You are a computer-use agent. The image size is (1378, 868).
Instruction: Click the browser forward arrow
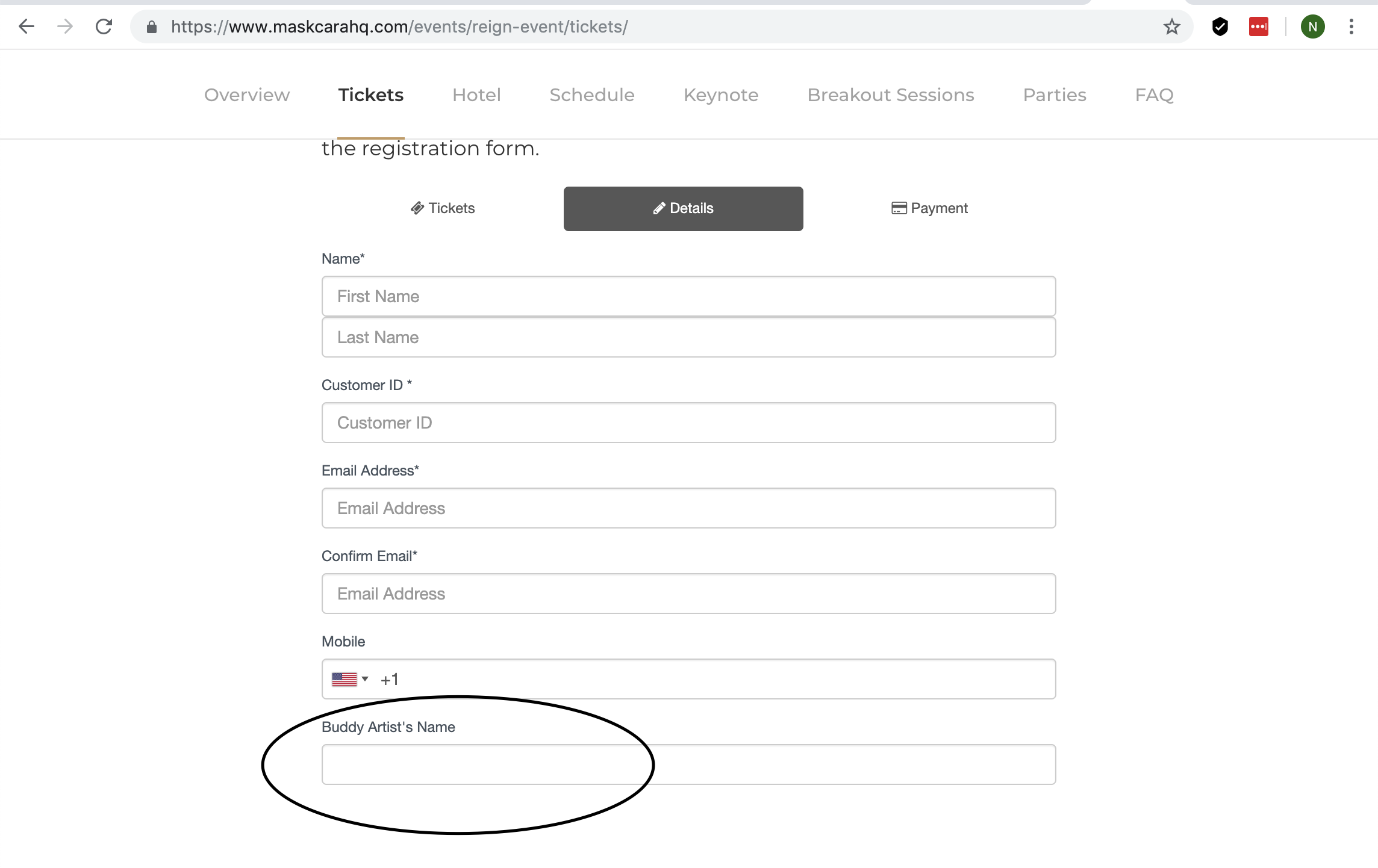coord(65,26)
